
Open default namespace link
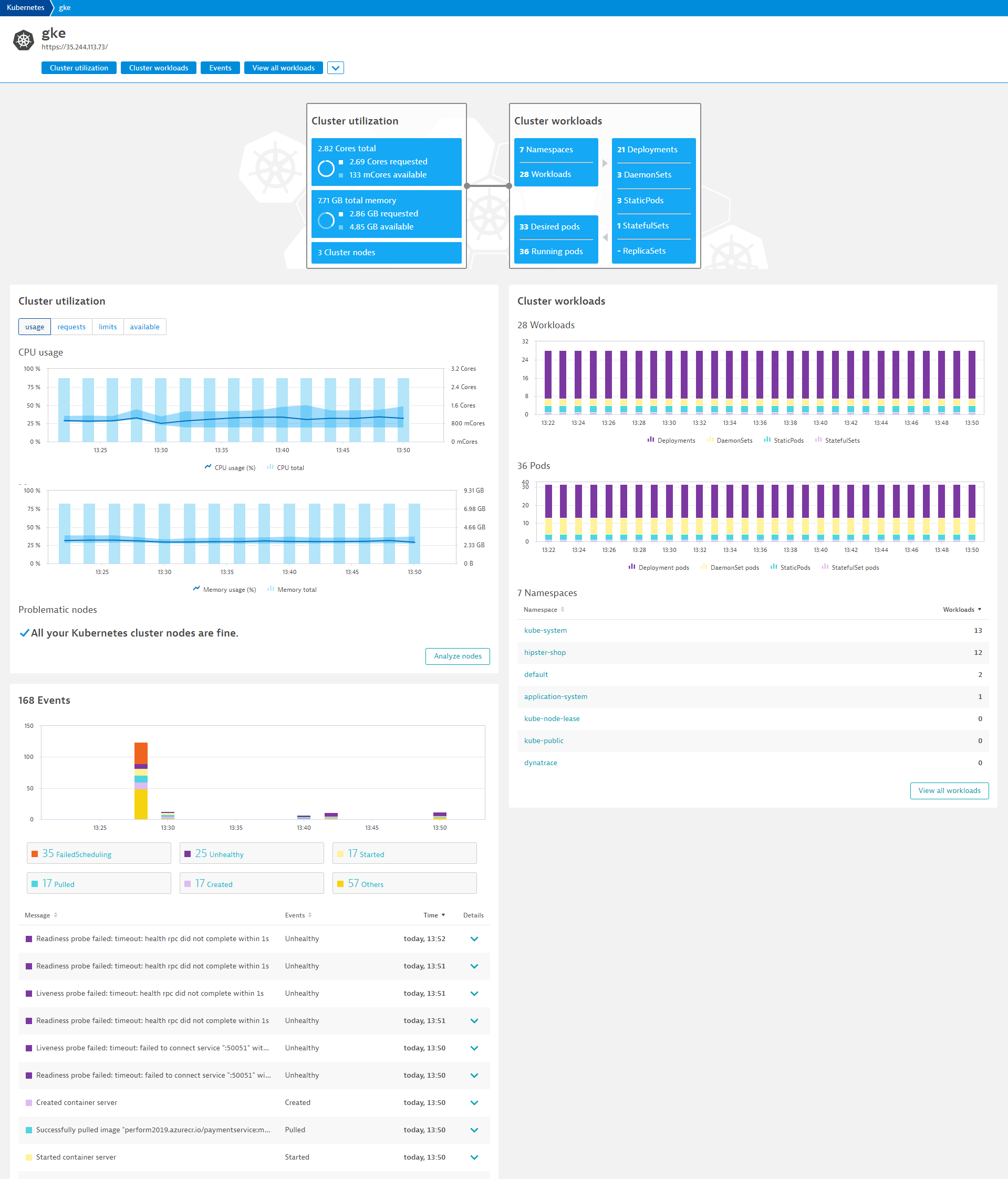pyautogui.click(x=536, y=674)
